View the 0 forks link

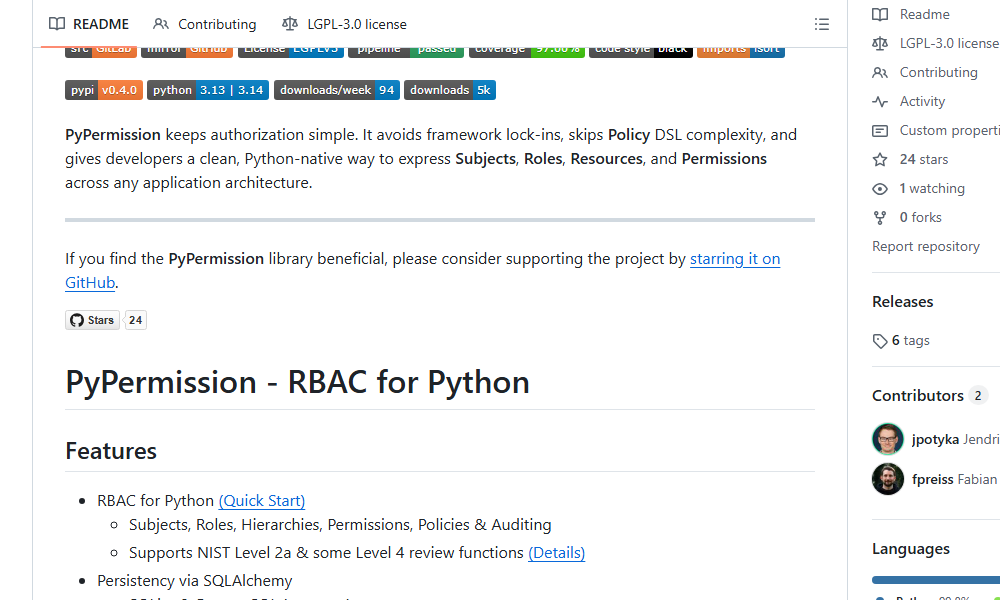[920, 217]
